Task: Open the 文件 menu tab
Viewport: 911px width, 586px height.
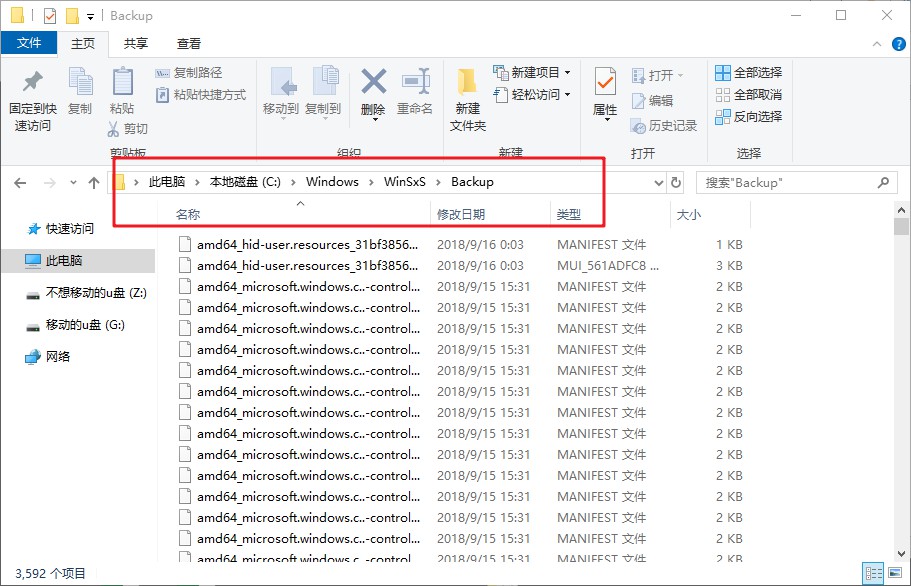Action: pyautogui.click(x=29, y=43)
